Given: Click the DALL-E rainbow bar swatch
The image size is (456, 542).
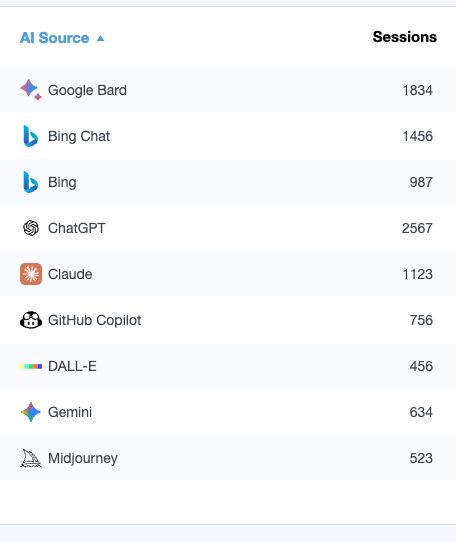Looking at the screenshot, I should coord(31,366).
